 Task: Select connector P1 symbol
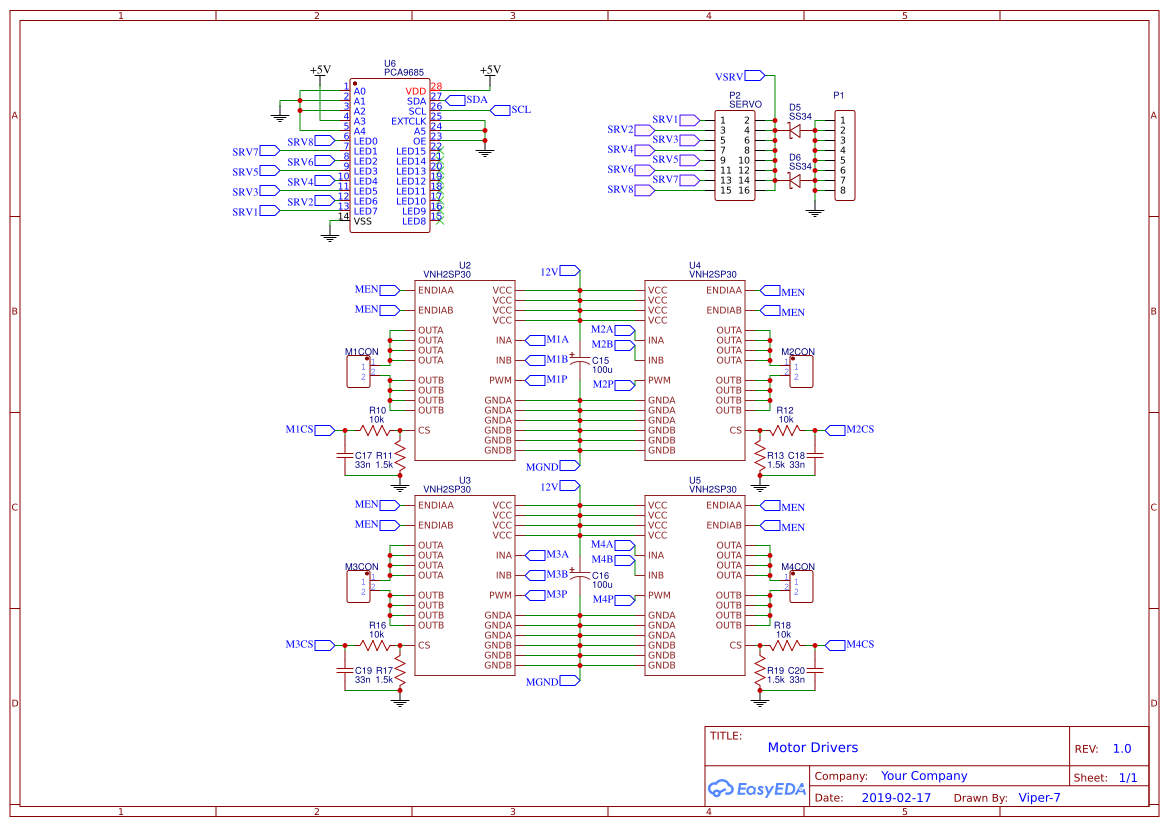(x=843, y=155)
